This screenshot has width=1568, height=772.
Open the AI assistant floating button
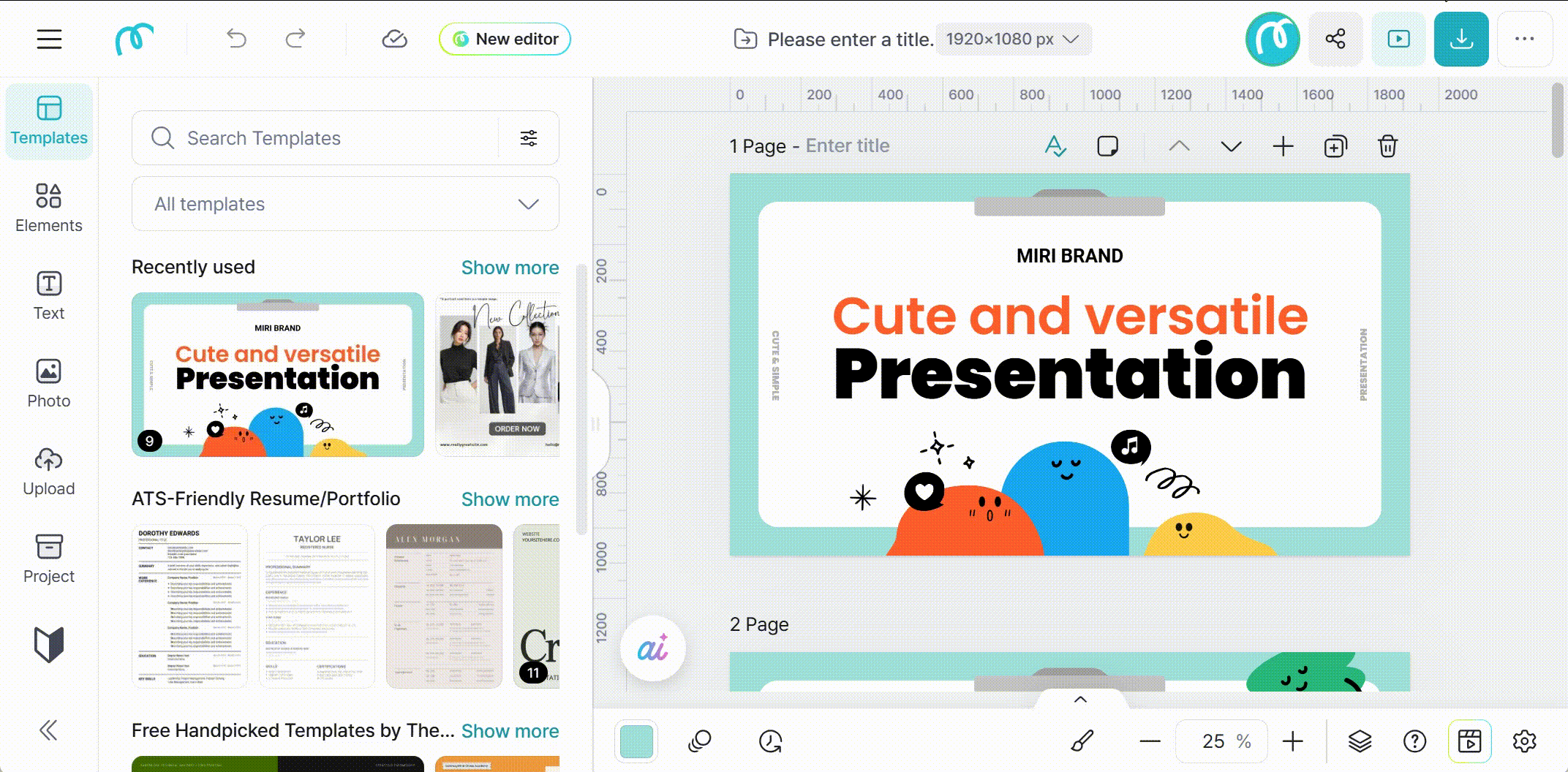[x=652, y=648]
